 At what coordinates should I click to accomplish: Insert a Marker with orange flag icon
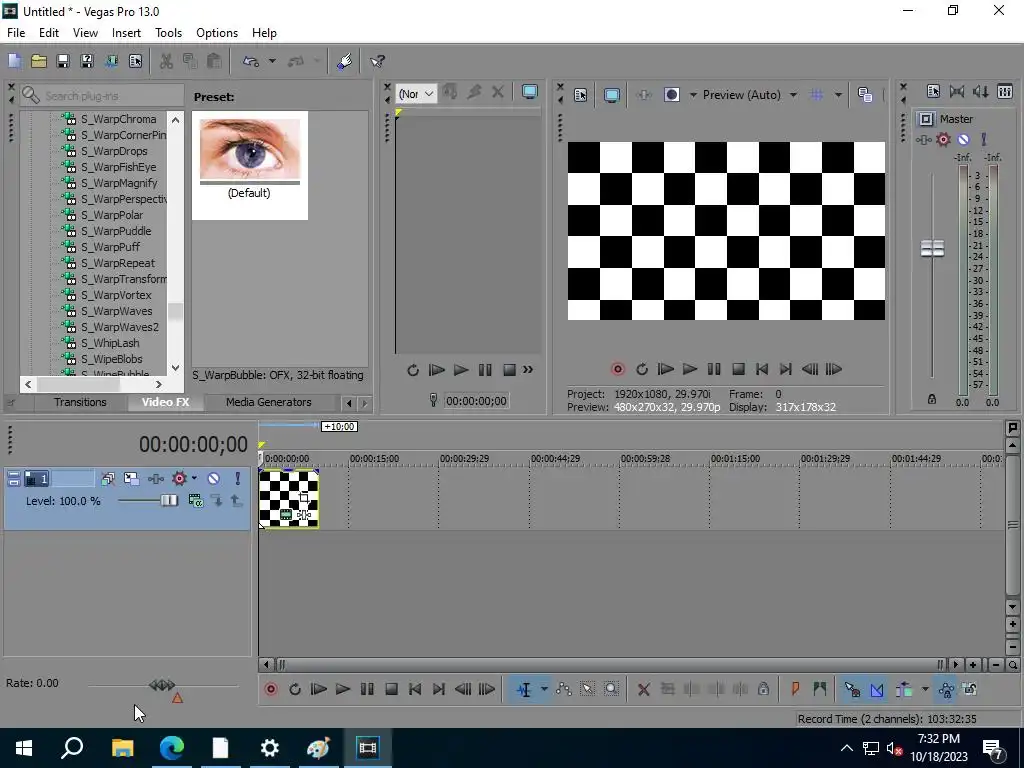tap(795, 690)
